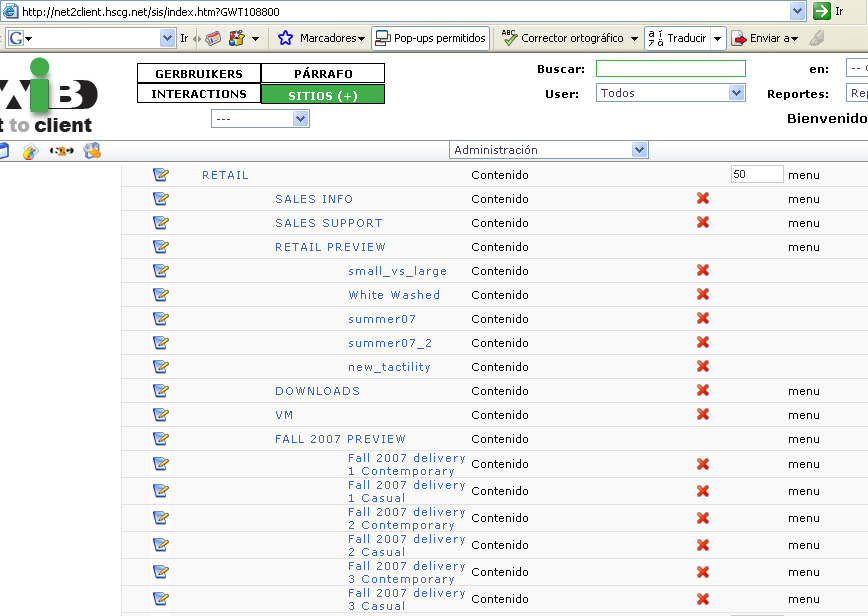Click the pencil star icon in the site toolbar
Viewport: 868px width, 616px height.
(x=30, y=151)
